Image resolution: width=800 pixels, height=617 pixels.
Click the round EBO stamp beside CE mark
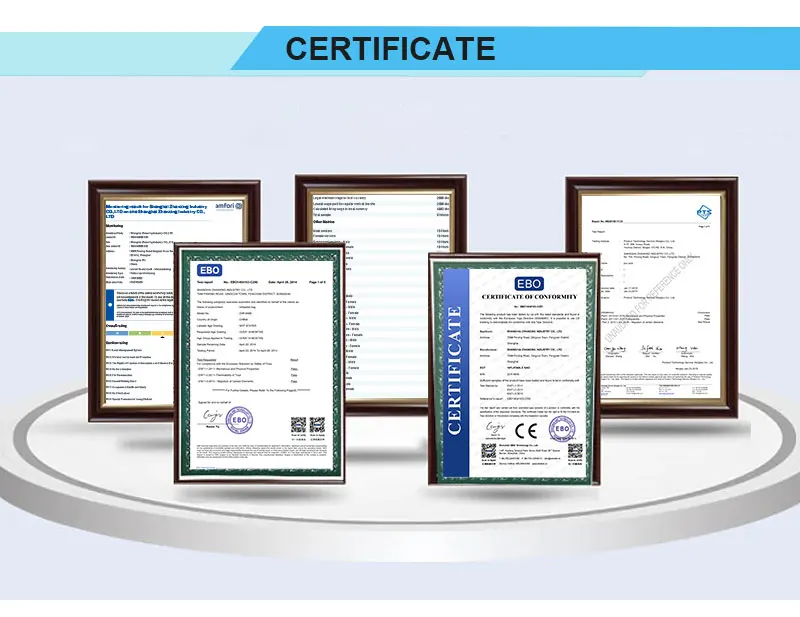click(562, 429)
